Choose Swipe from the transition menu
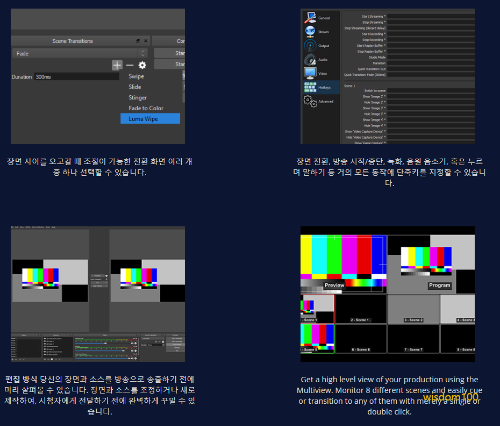500x426 pixels. pyautogui.click(x=136, y=76)
